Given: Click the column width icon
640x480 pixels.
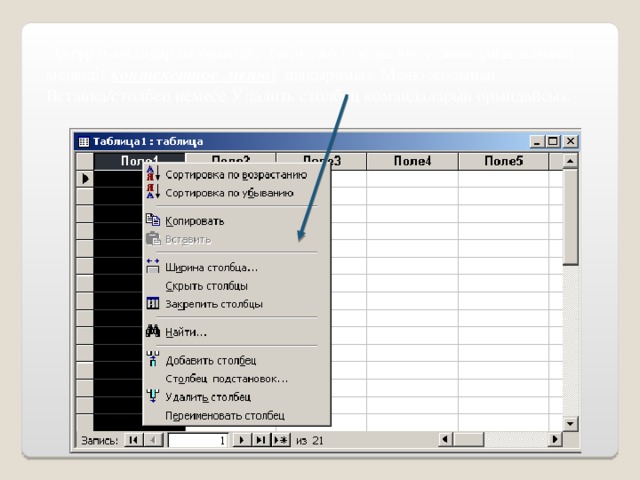Looking at the screenshot, I should pos(153,266).
